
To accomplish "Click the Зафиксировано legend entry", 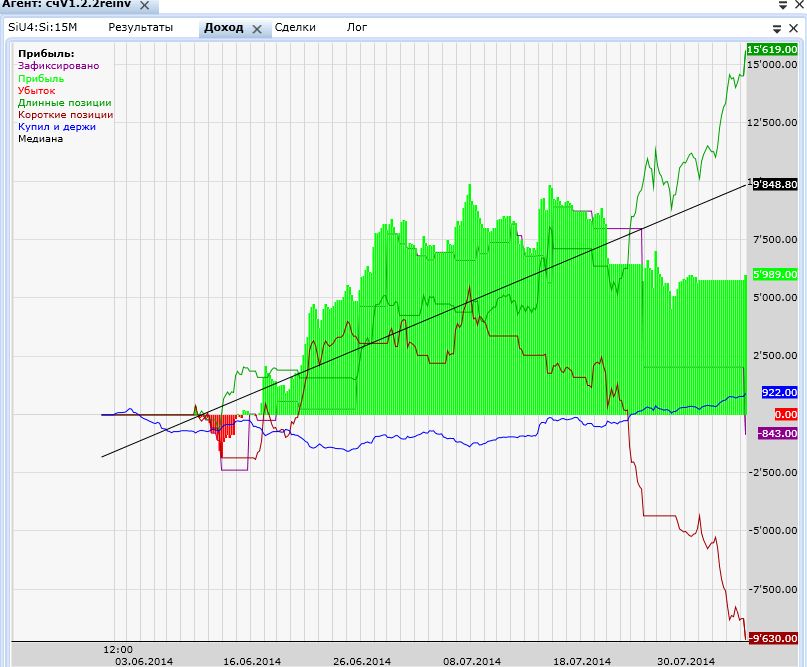I will point(59,66).
